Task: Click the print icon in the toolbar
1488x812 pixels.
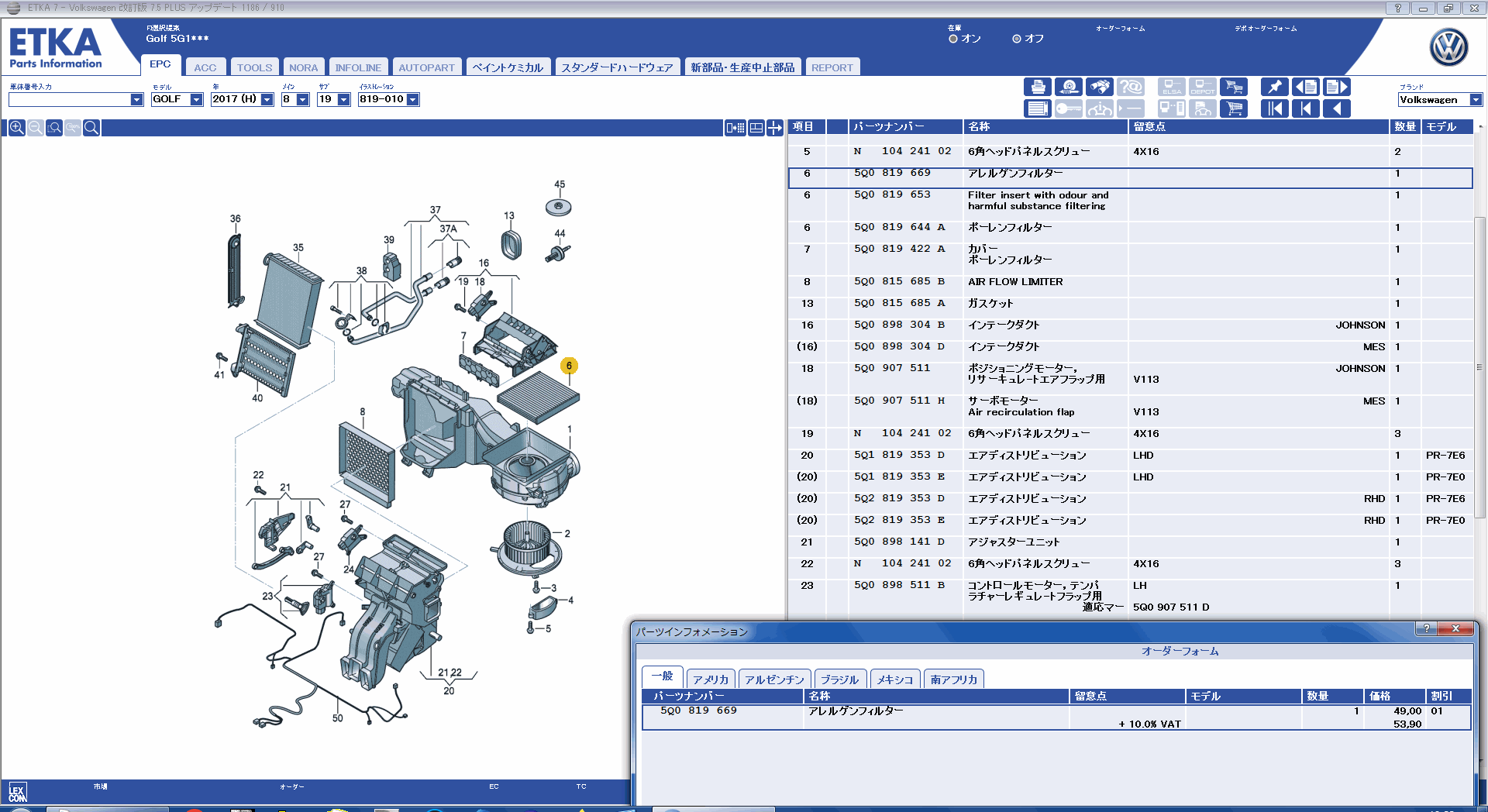Action: (x=1038, y=87)
